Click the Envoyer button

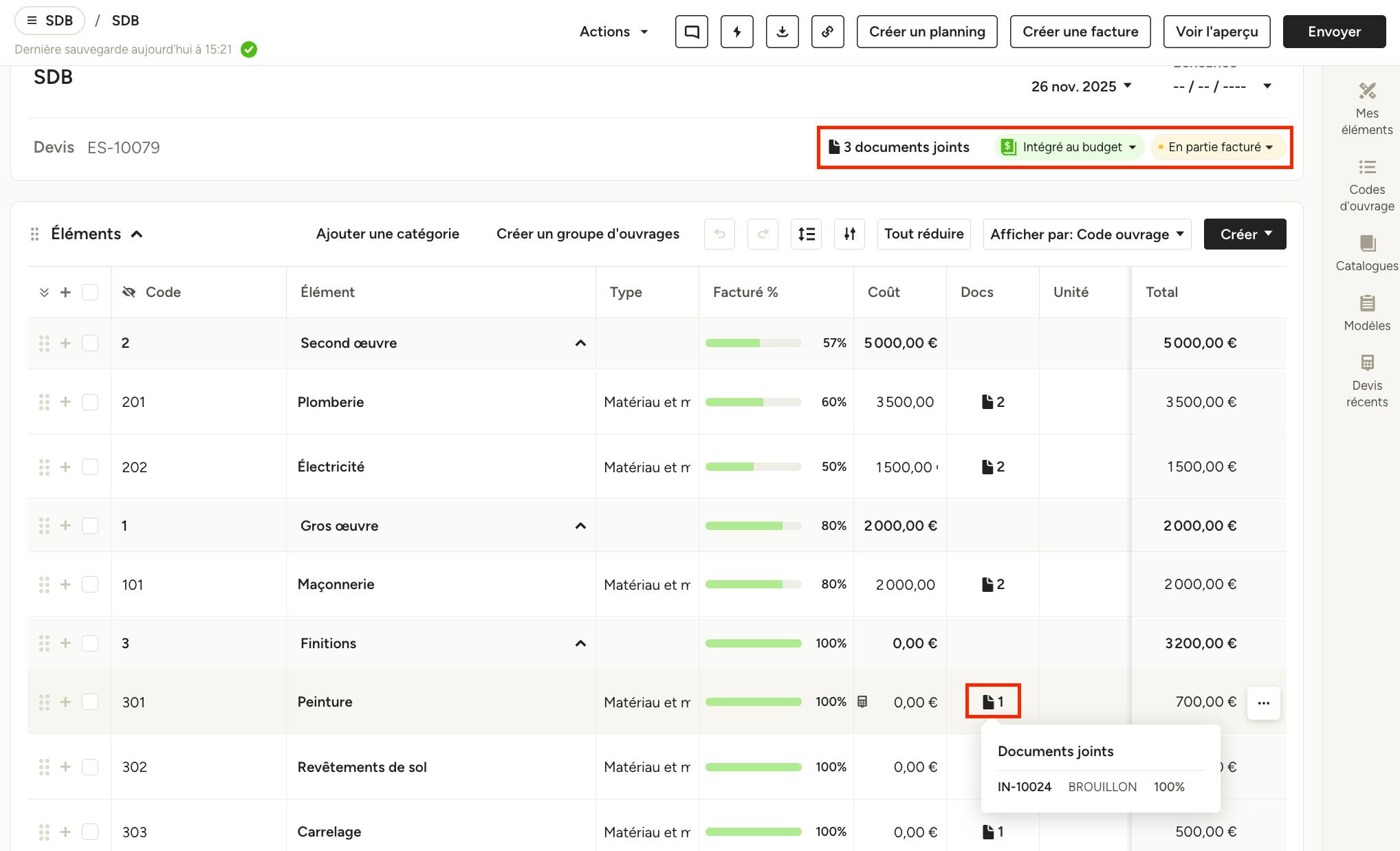click(1335, 32)
